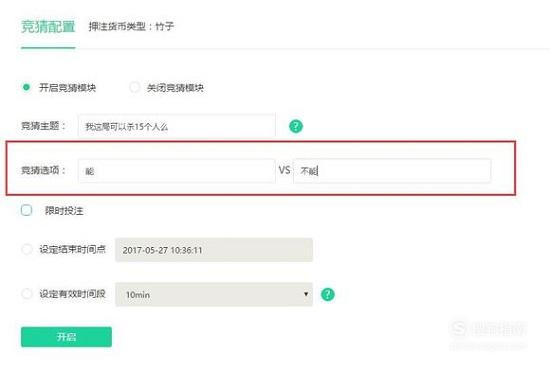Open the 10min duration dropdown
This screenshot has width=550, height=375.
[x=214, y=294]
